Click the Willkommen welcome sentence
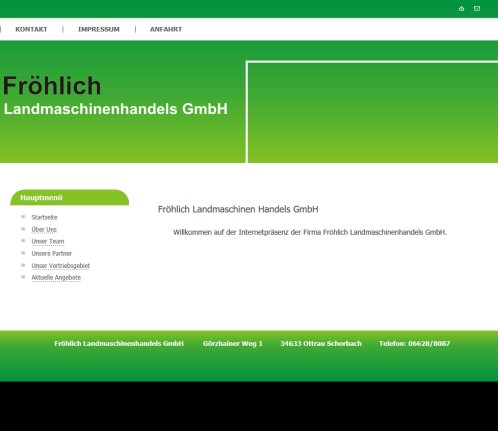The image size is (498, 431). [310, 232]
